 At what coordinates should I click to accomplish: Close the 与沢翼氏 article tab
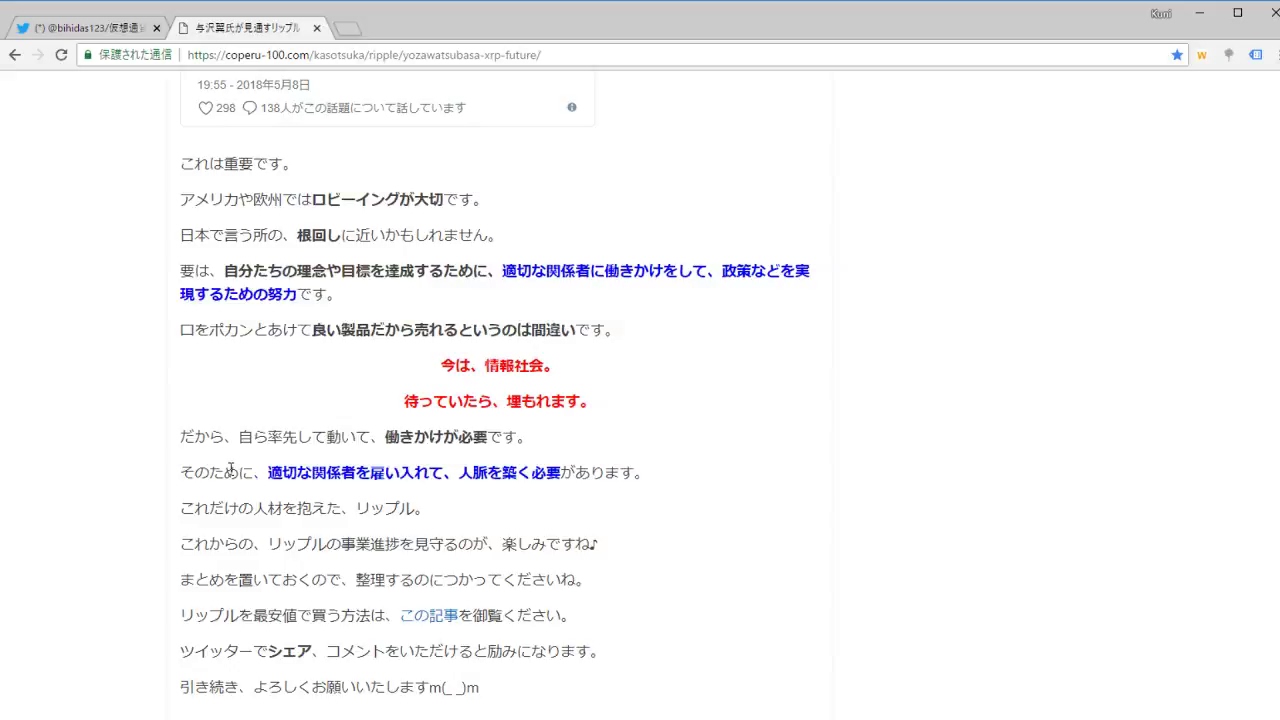pos(317,28)
